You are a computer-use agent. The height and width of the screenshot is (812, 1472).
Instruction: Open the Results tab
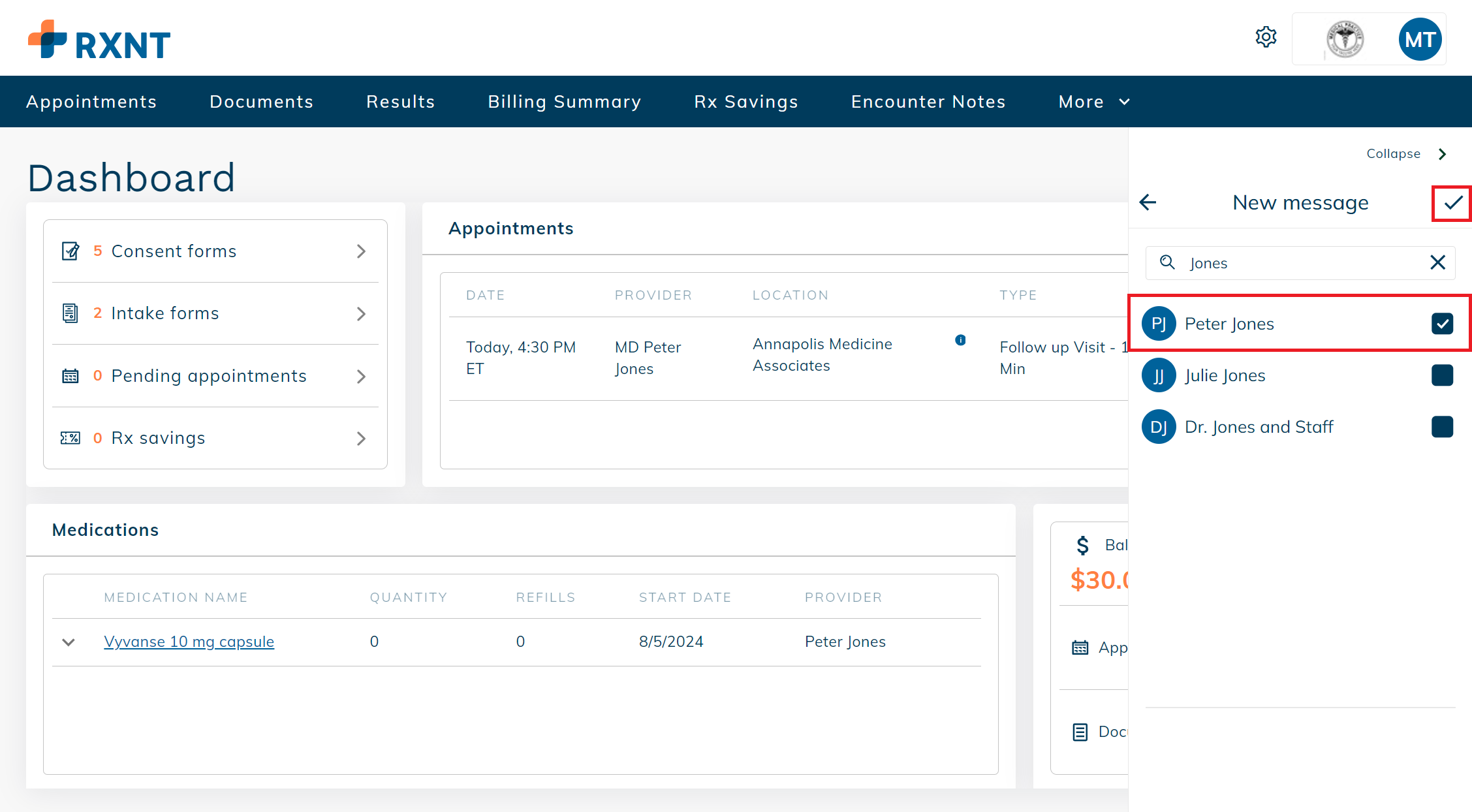tap(401, 102)
